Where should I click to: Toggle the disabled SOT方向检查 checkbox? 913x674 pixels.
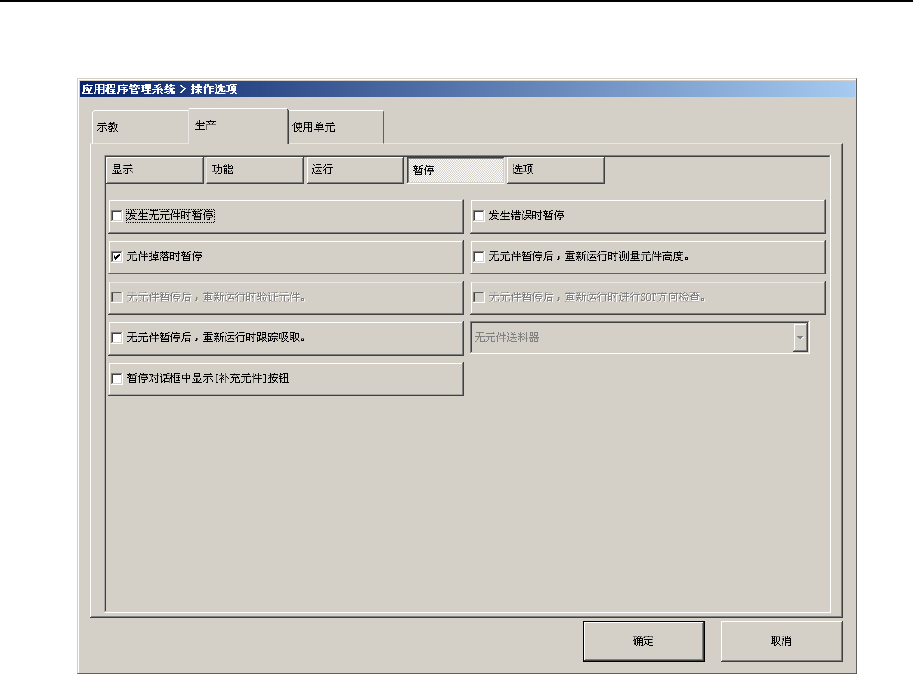pyautogui.click(x=479, y=297)
